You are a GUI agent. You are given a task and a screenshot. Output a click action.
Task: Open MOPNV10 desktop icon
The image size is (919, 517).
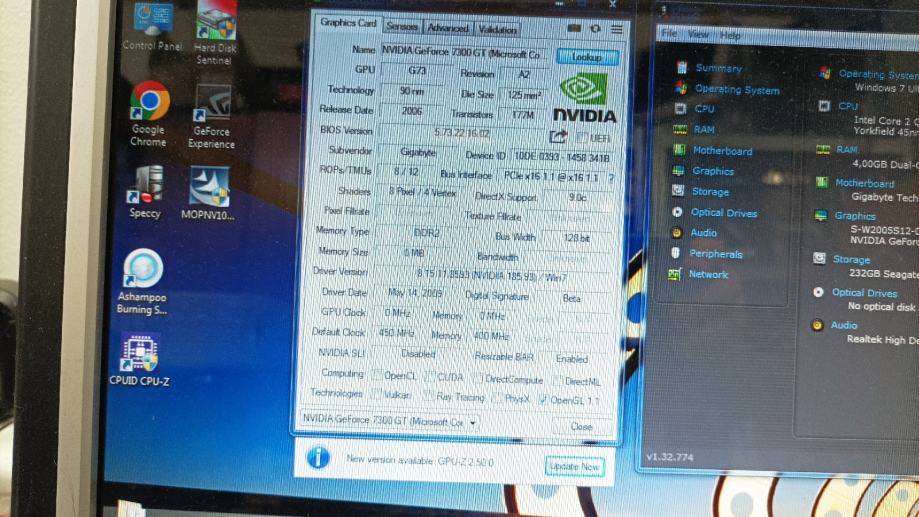pyautogui.click(x=208, y=193)
